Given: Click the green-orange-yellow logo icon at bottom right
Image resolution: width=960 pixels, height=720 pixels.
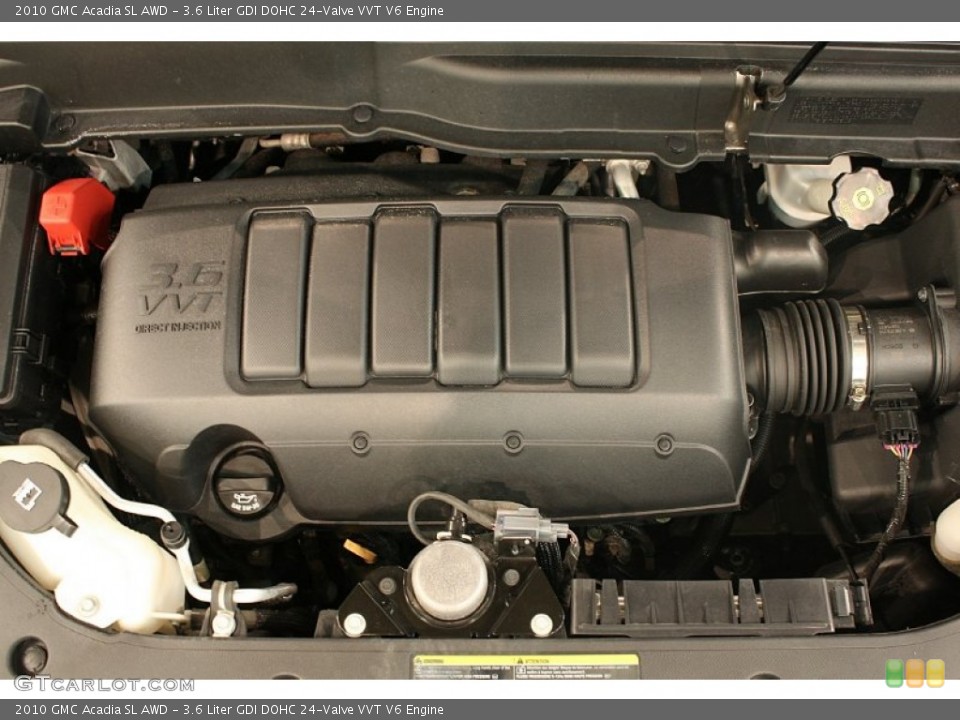Looking at the screenshot, I should click(x=915, y=673).
